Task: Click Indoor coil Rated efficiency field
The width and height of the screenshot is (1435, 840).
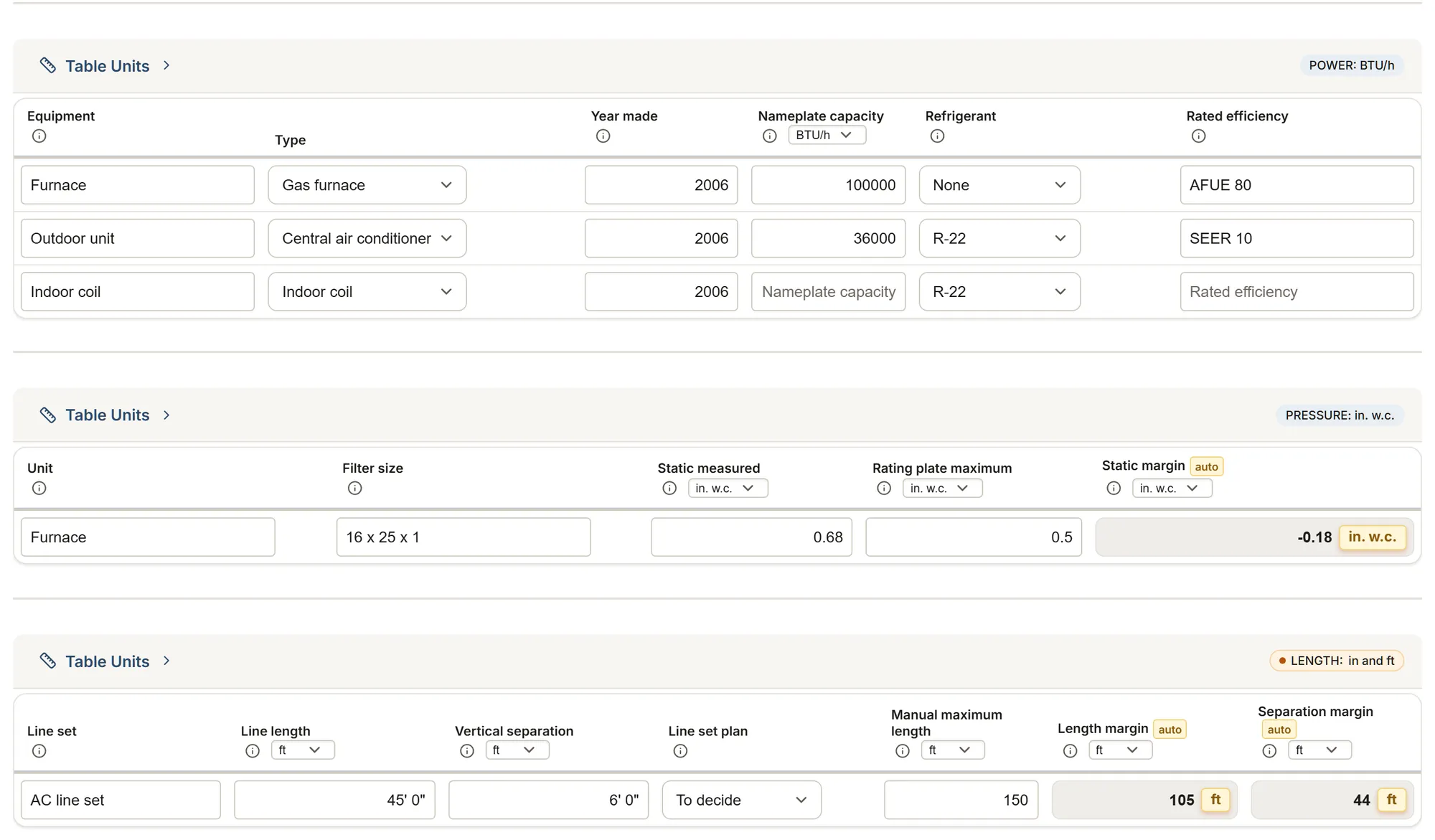Action: [x=1297, y=292]
